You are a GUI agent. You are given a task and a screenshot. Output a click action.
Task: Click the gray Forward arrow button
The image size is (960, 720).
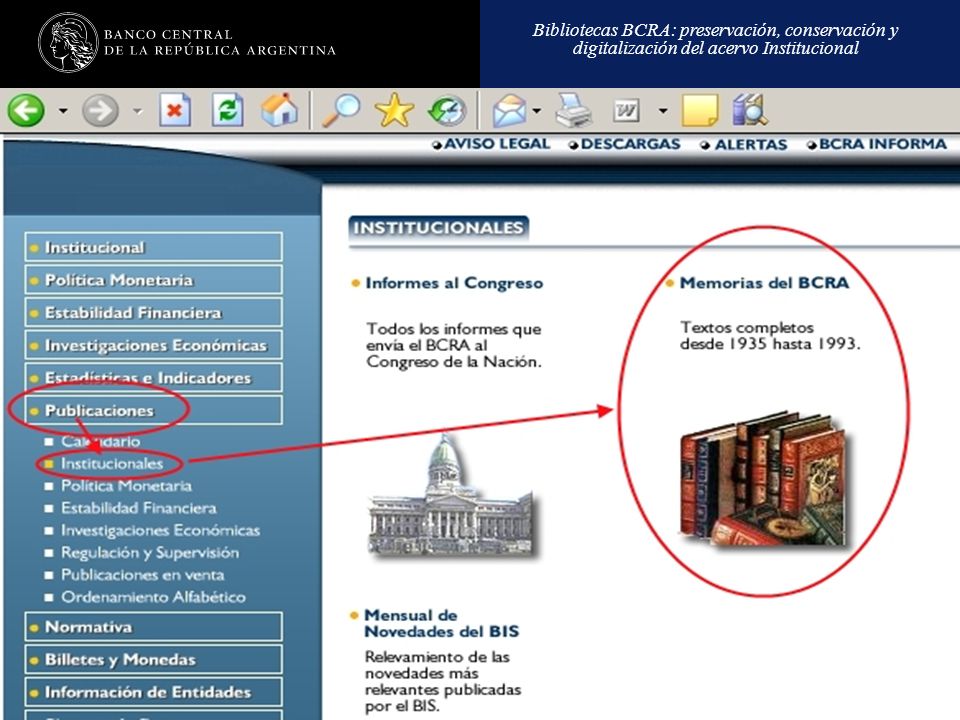[100, 111]
